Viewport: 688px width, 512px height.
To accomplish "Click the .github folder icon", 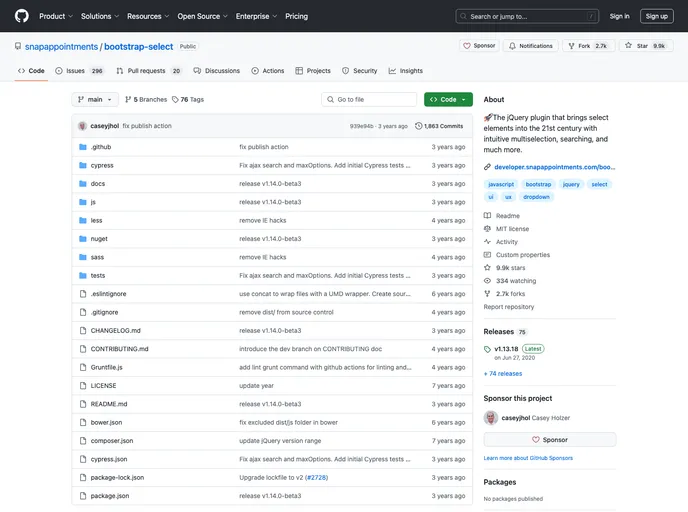I will tap(82, 147).
